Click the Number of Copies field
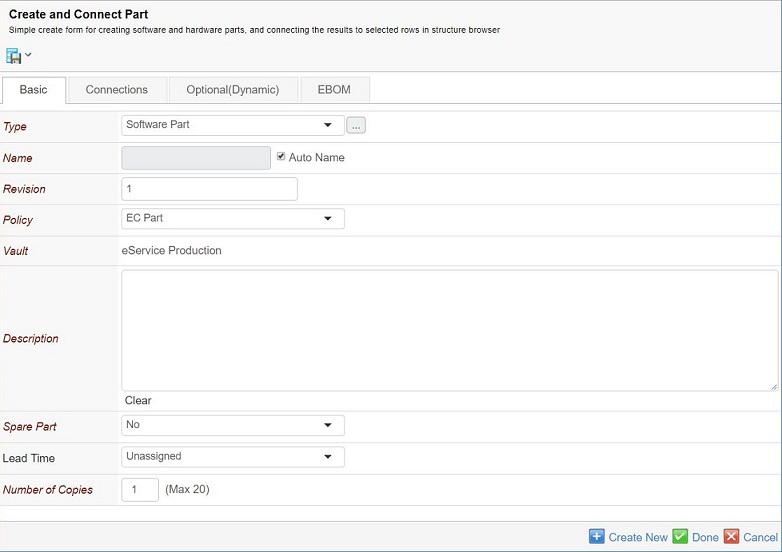The height and width of the screenshot is (552, 782). click(140, 490)
